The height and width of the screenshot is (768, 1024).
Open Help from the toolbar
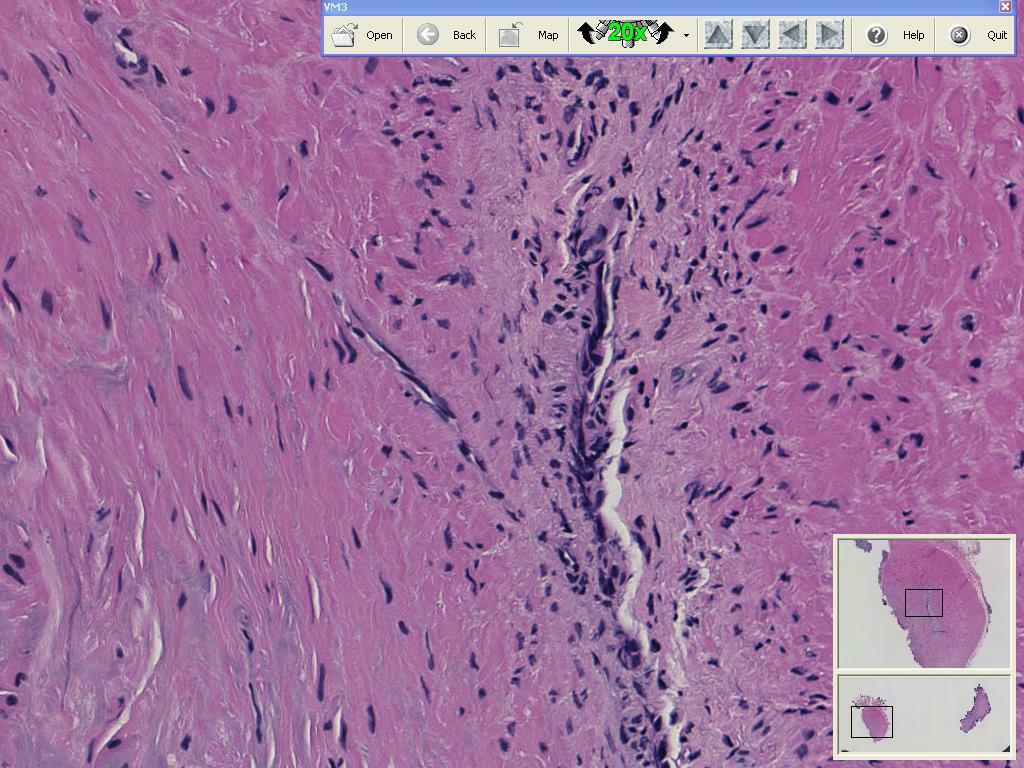[x=895, y=35]
